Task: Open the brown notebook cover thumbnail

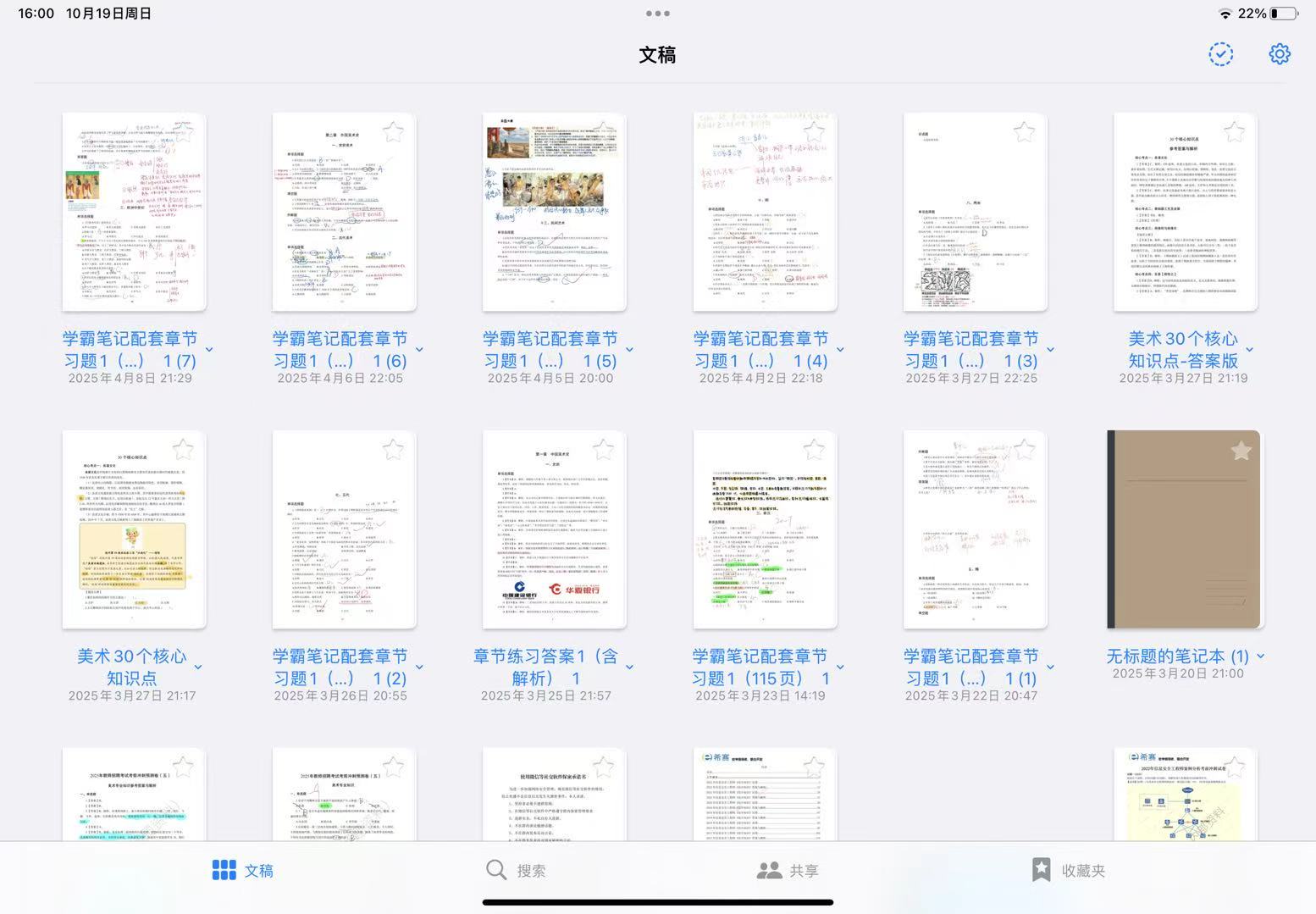Action: click(1184, 529)
